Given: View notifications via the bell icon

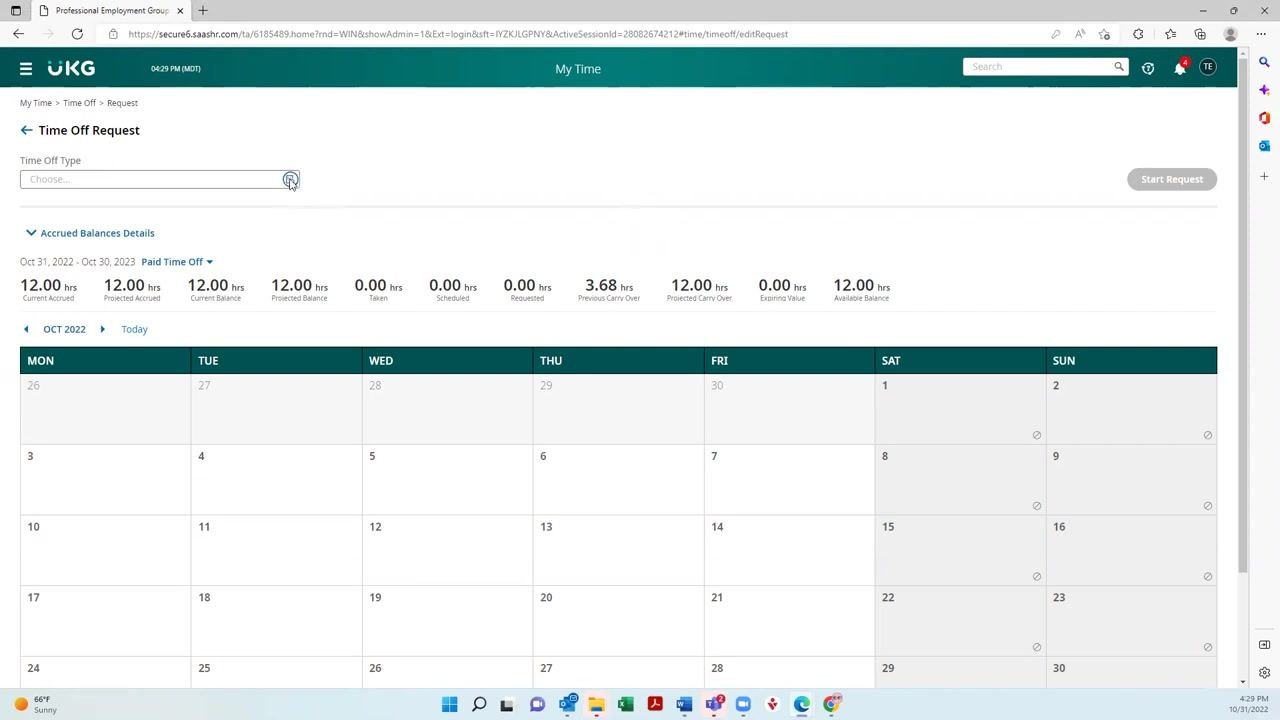Looking at the screenshot, I should (x=1180, y=68).
